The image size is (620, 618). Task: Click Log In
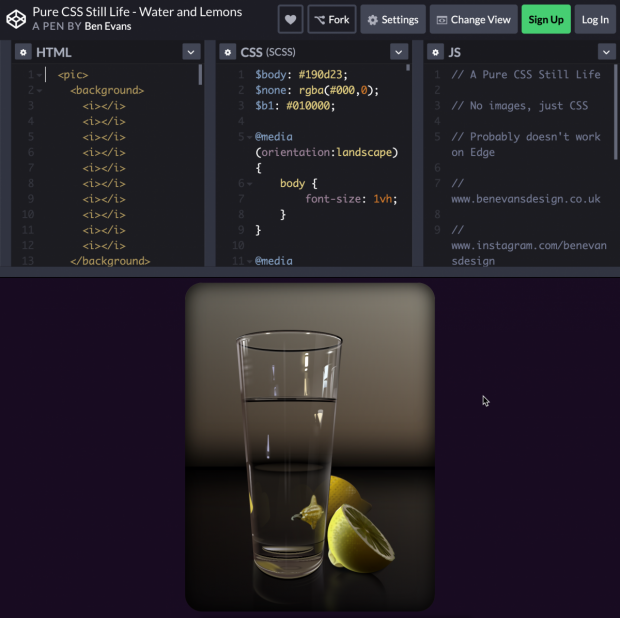click(x=595, y=19)
